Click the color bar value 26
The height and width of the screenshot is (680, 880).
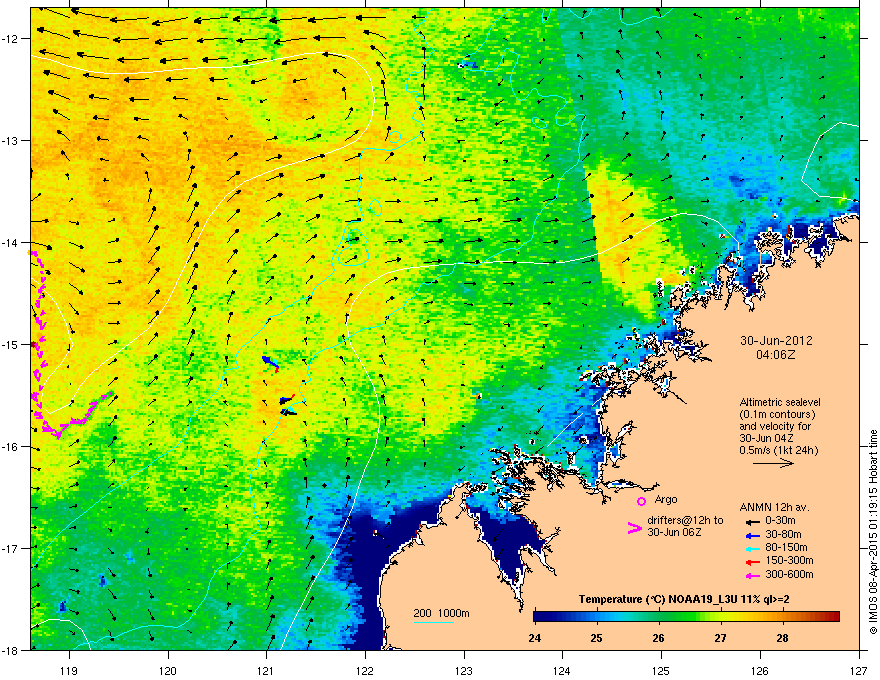[658, 638]
